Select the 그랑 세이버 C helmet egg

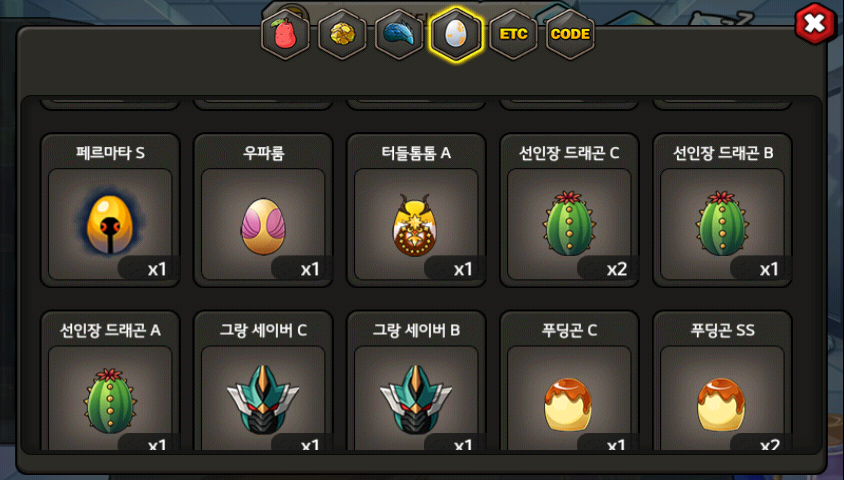pyautogui.click(x=263, y=399)
